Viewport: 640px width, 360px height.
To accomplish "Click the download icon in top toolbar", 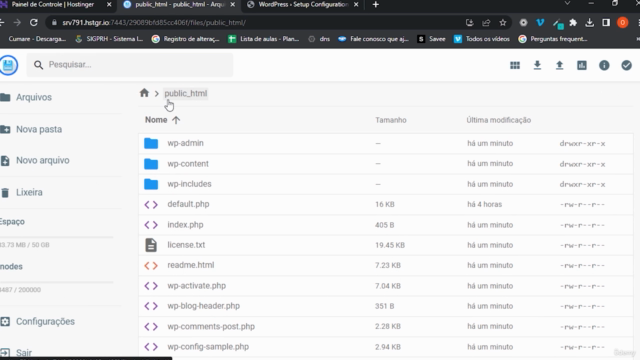I will (x=537, y=65).
